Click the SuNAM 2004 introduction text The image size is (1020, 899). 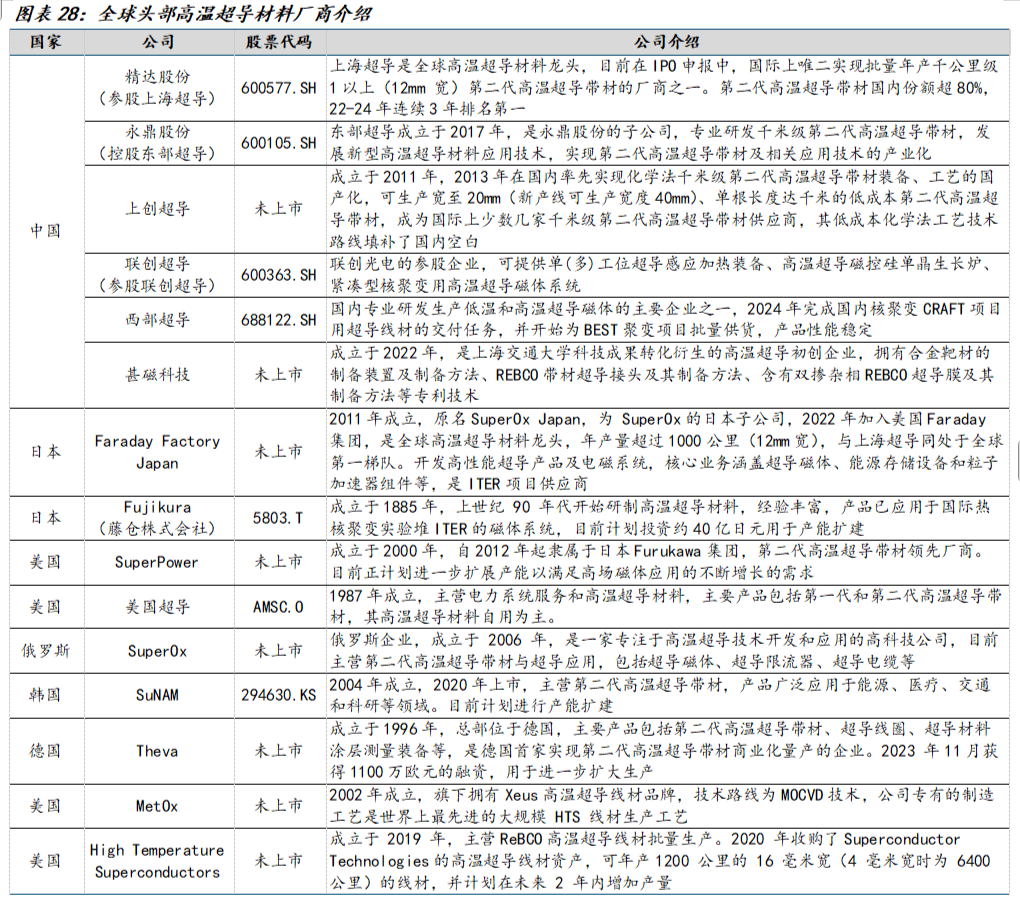coord(660,695)
